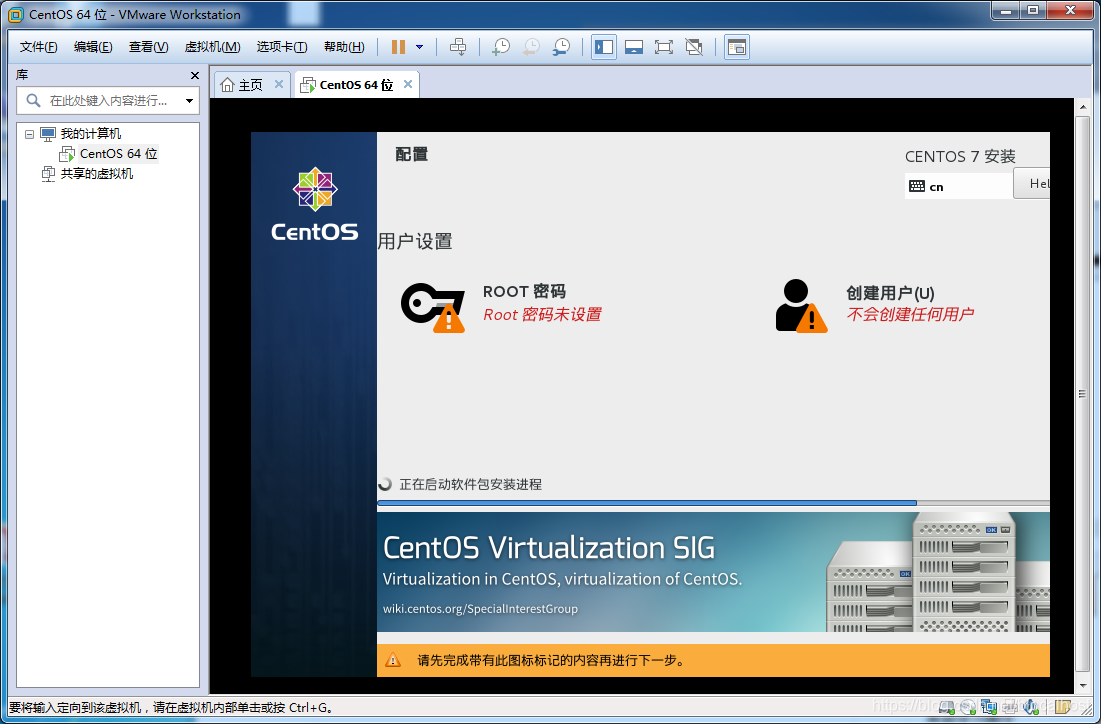
Task: Open ROOT 密码 settings
Action: [x=524, y=291]
